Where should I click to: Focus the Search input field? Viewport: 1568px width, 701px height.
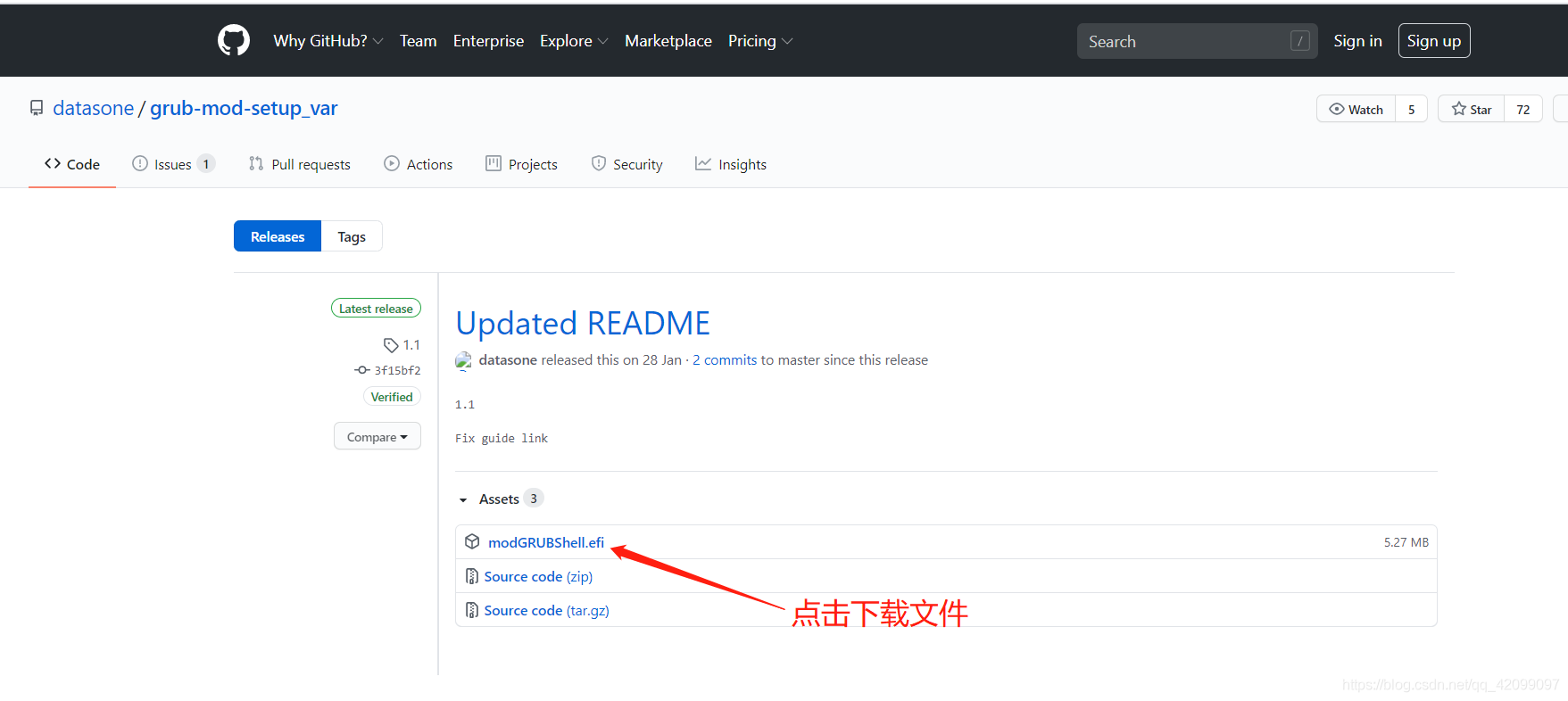(x=1197, y=41)
